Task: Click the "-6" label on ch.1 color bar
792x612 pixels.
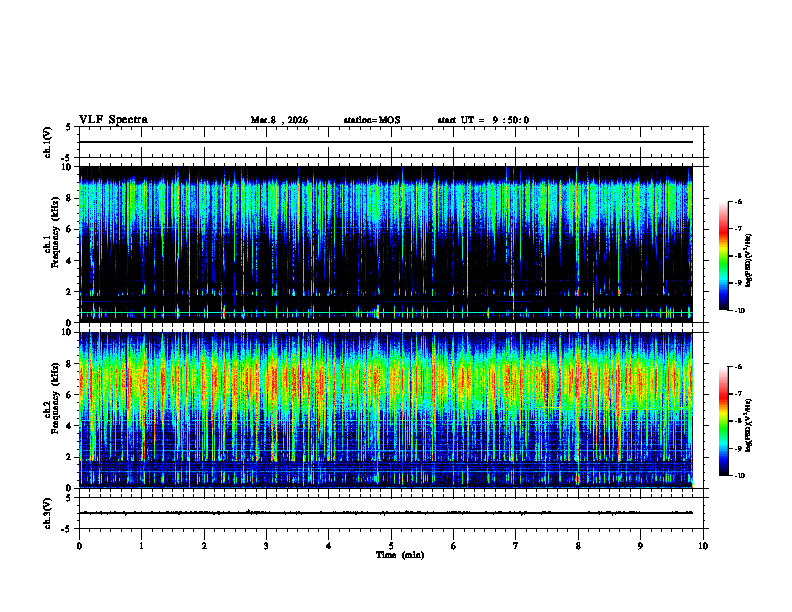Action: pos(738,201)
